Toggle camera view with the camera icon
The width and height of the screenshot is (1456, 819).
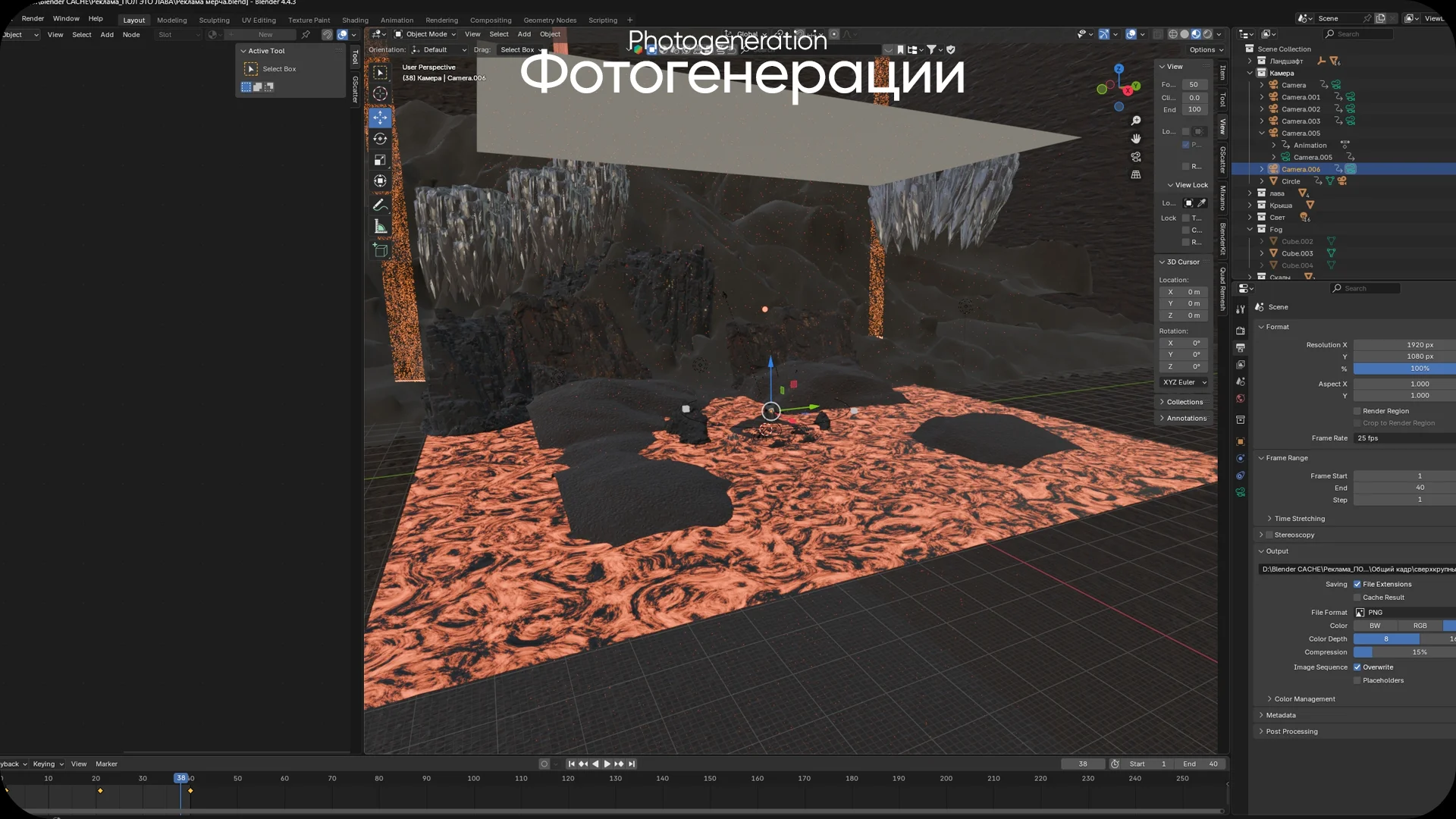1136,157
